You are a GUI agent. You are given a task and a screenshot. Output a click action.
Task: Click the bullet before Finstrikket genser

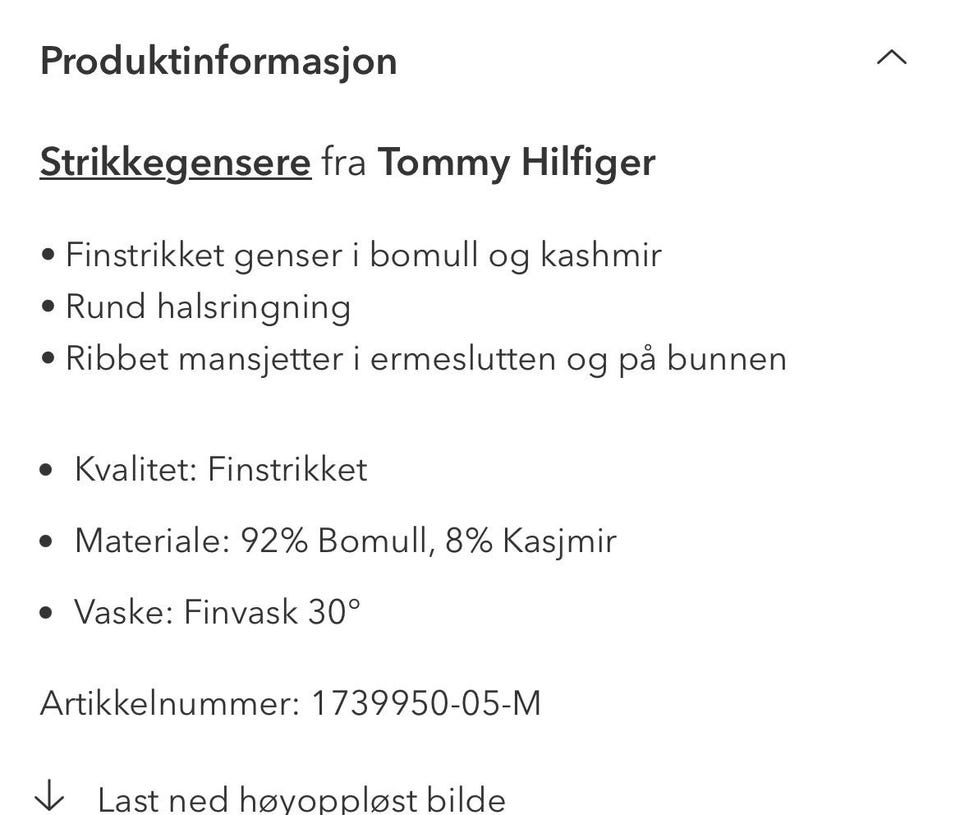click(x=48, y=256)
